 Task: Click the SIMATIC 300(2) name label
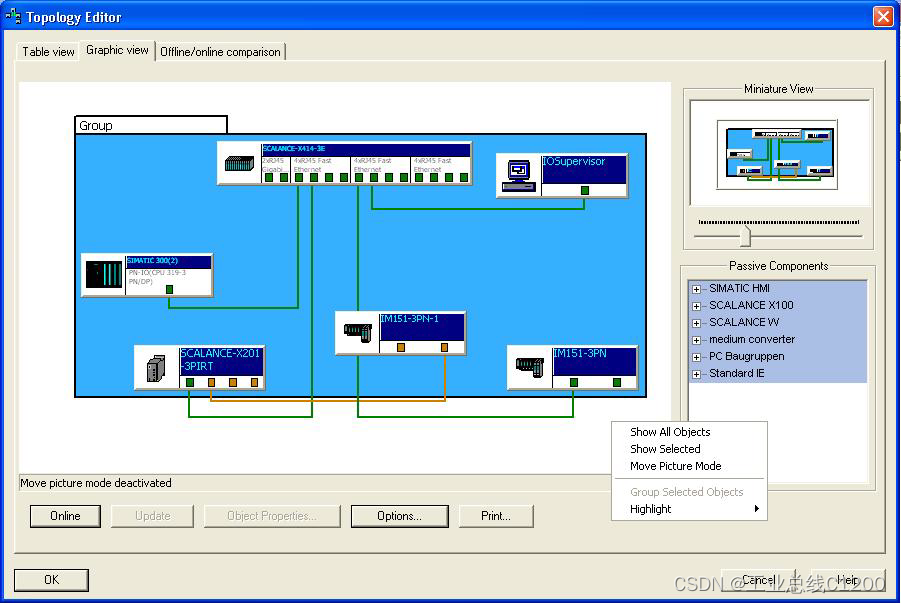click(152, 260)
